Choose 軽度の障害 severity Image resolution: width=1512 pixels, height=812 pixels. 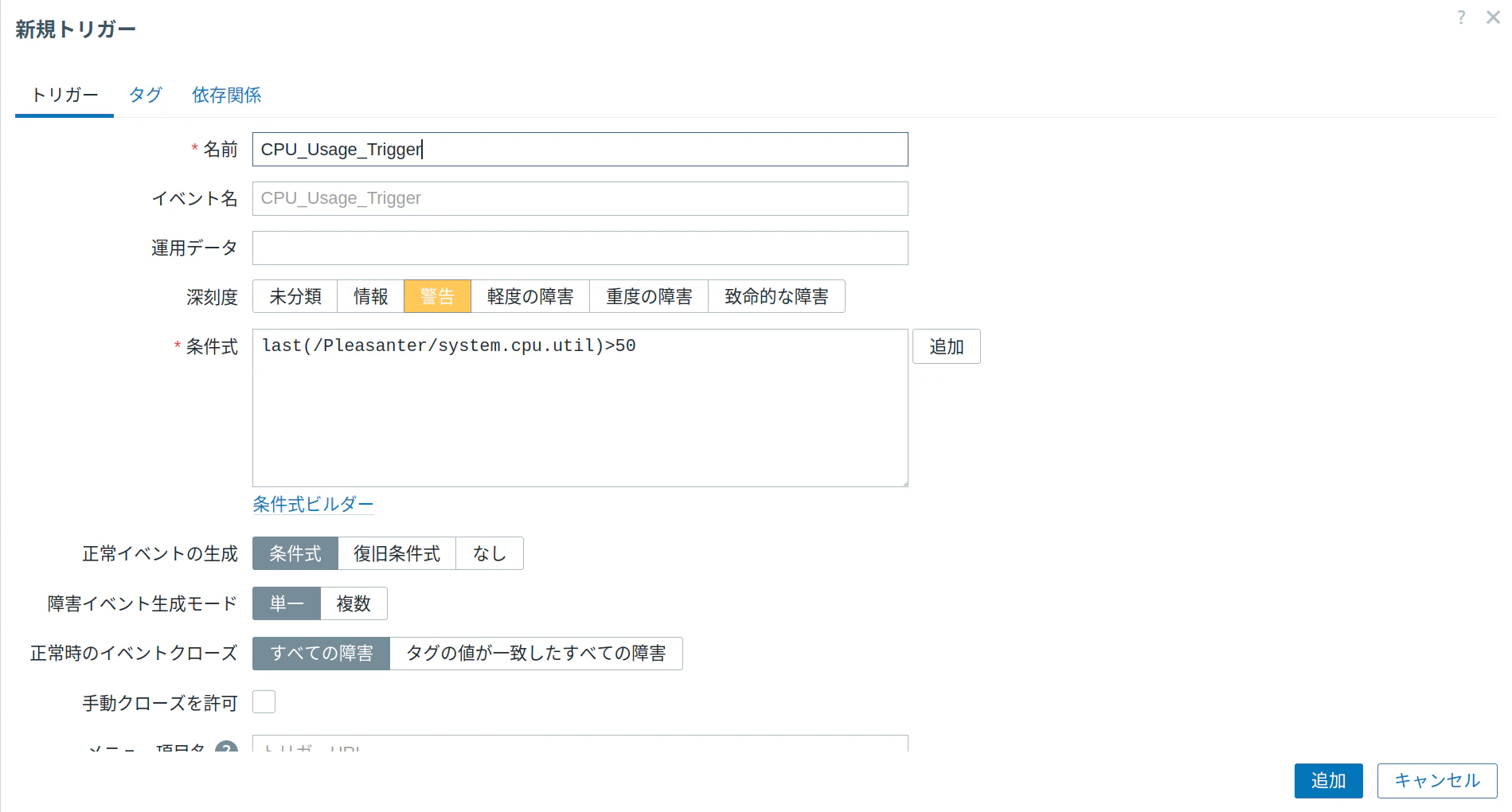530,297
